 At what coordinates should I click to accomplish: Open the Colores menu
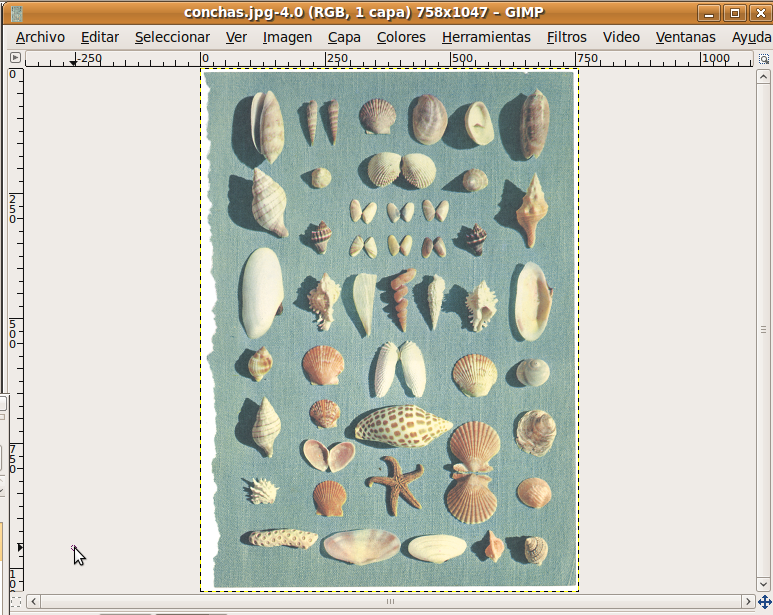401,37
